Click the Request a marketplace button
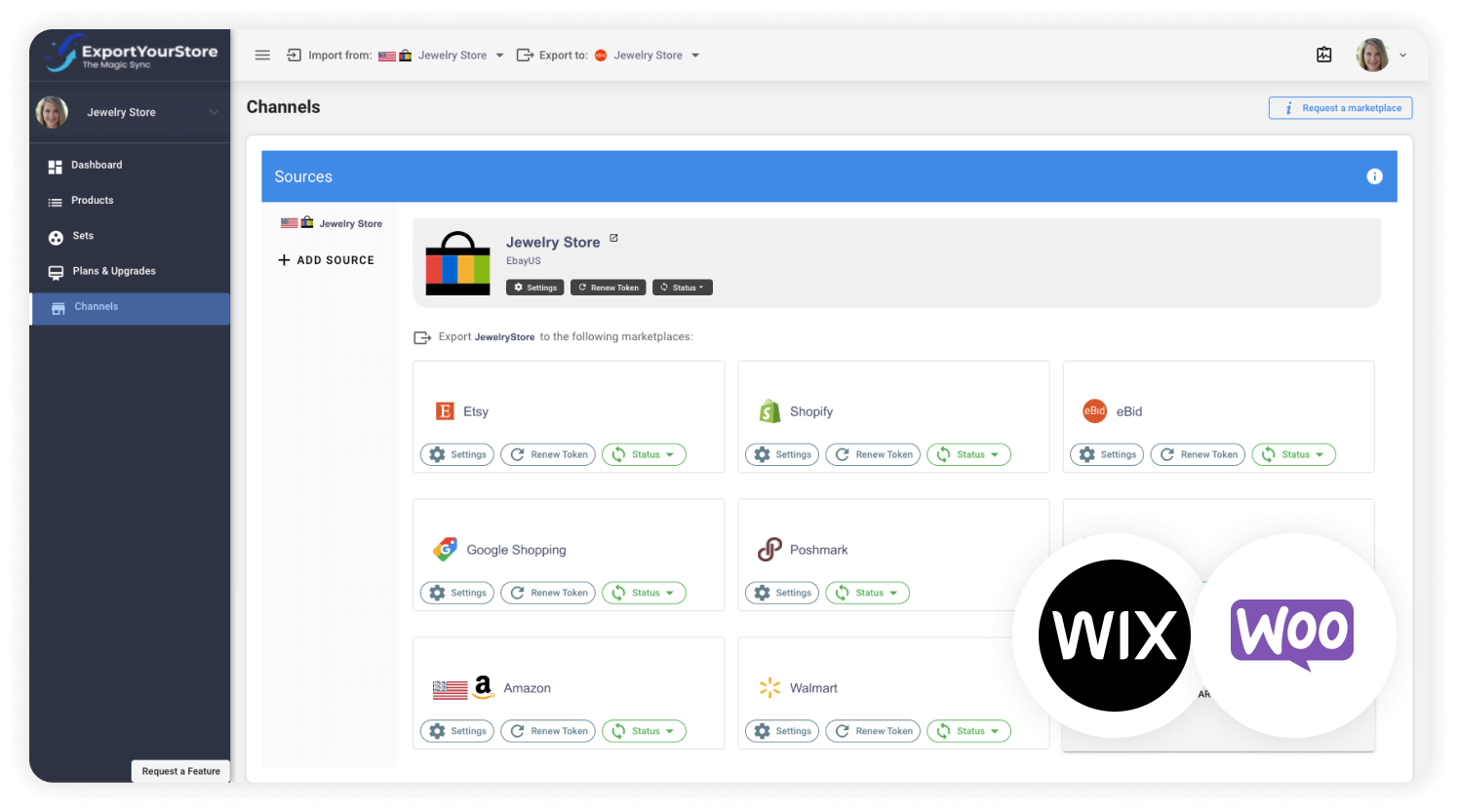 pos(1340,107)
